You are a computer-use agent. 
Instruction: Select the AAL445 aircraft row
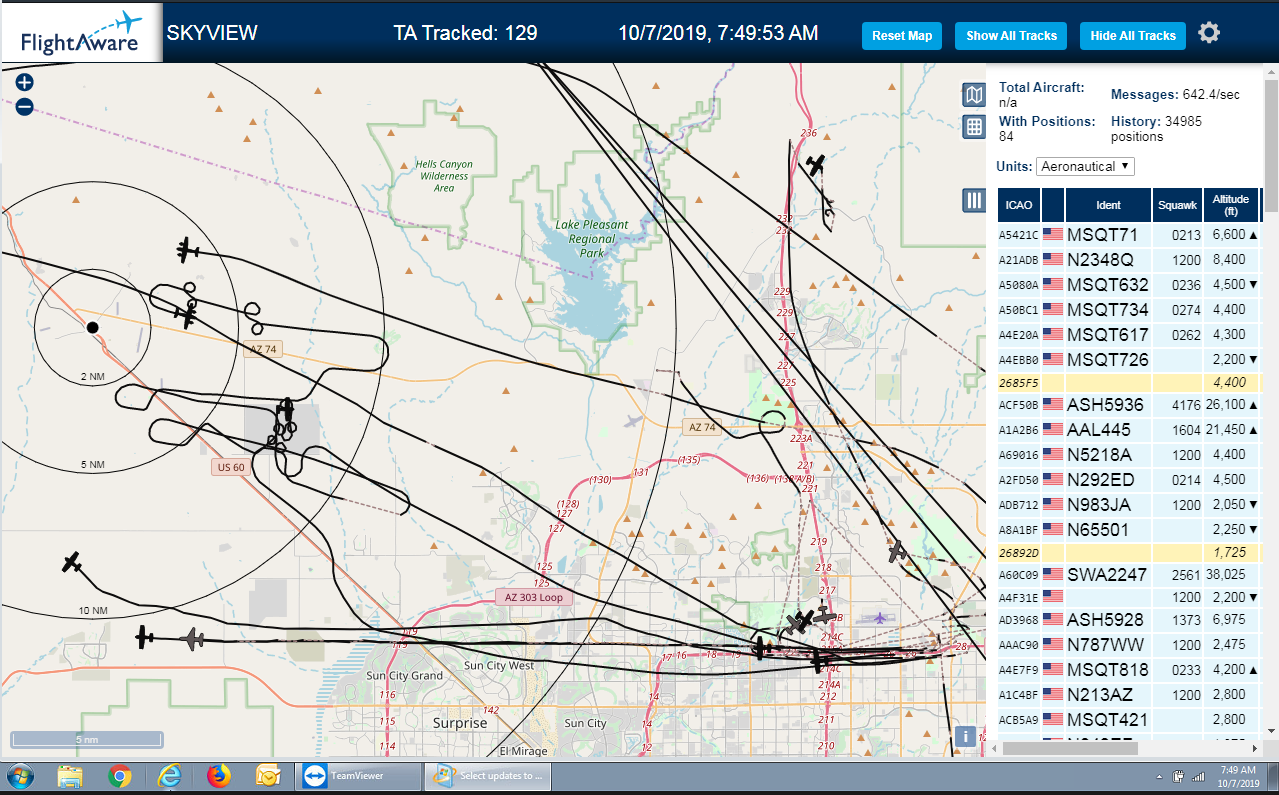pyautogui.click(x=1129, y=429)
